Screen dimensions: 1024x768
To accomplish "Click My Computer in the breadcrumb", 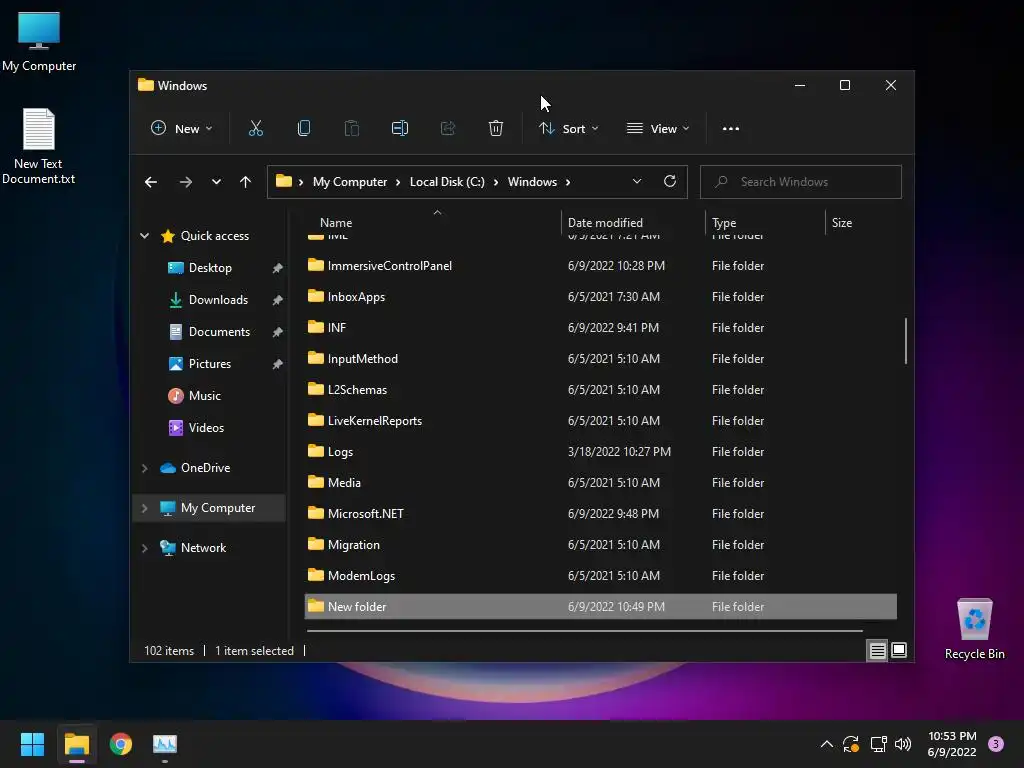I will [x=349, y=182].
